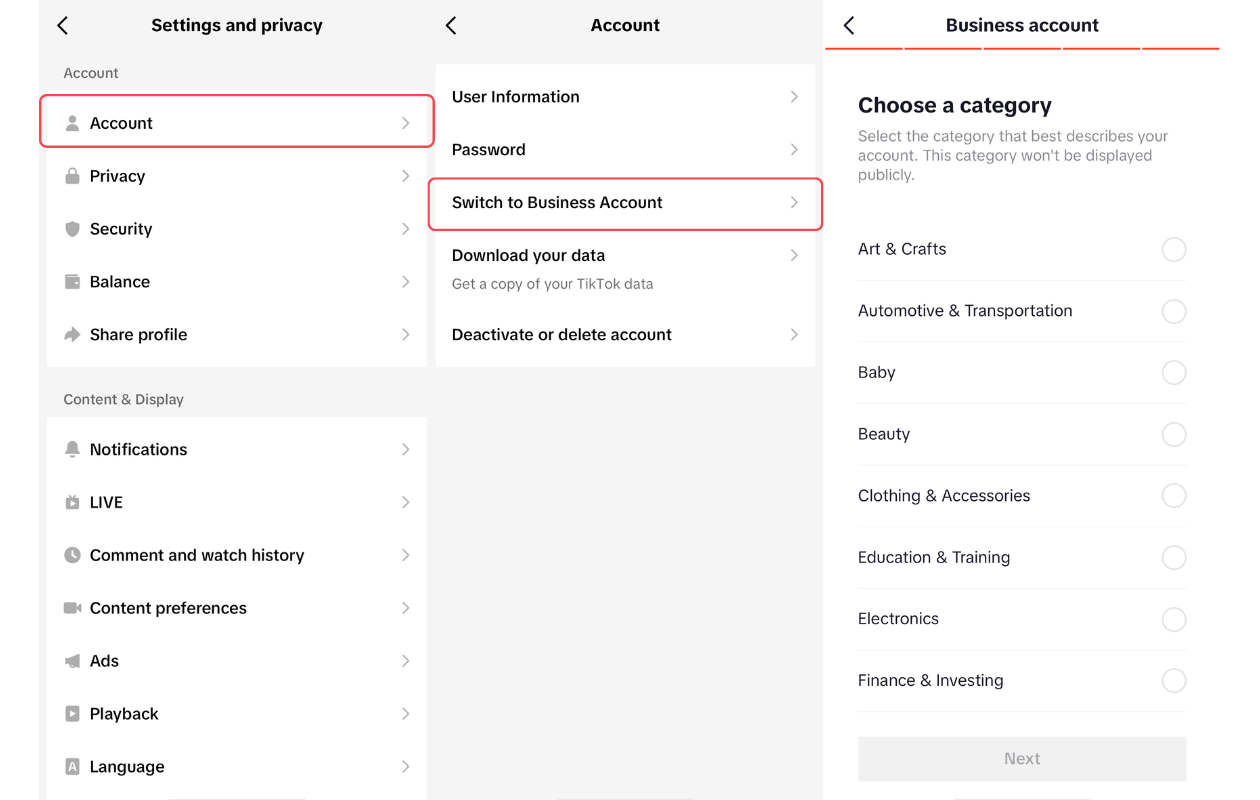This screenshot has height=800, width=1260.
Task: Open the Privacy settings entry
Action: click(237, 176)
